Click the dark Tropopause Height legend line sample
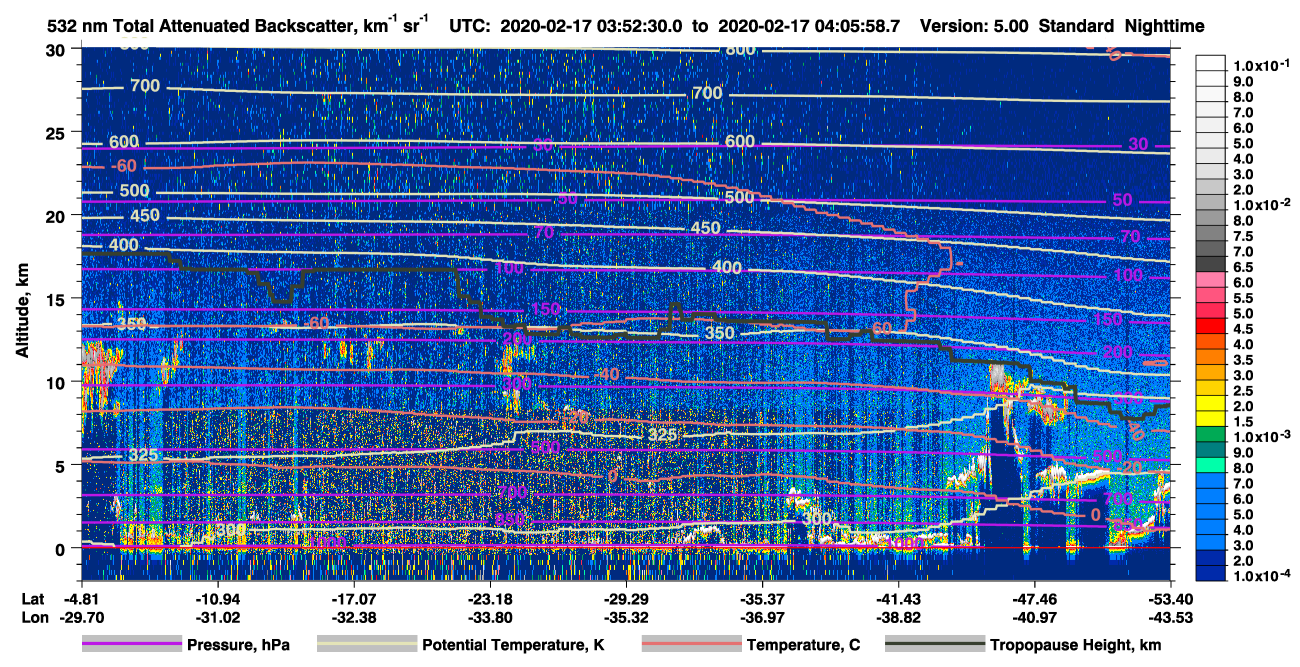The height and width of the screenshot is (667, 1300). pyautogui.click(x=934, y=645)
